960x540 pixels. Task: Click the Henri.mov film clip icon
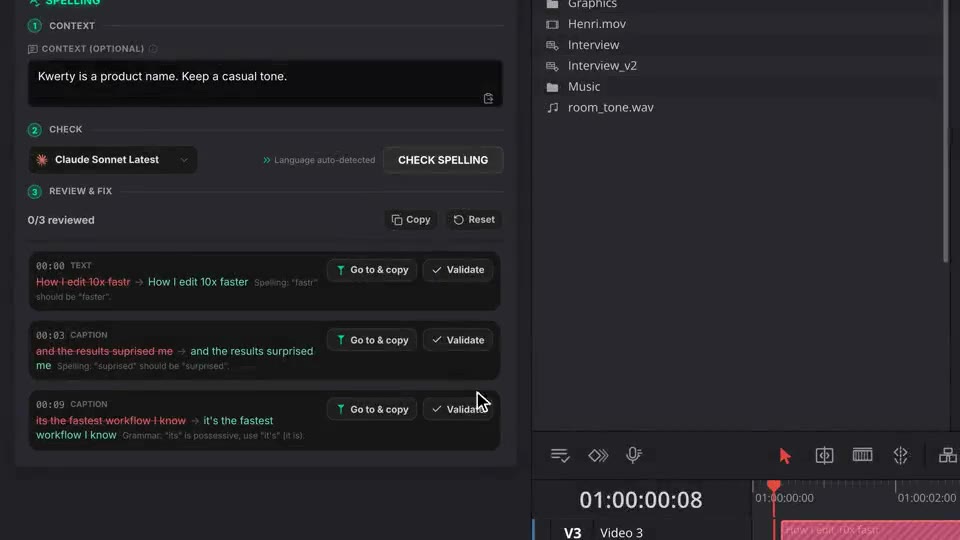tap(552, 24)
